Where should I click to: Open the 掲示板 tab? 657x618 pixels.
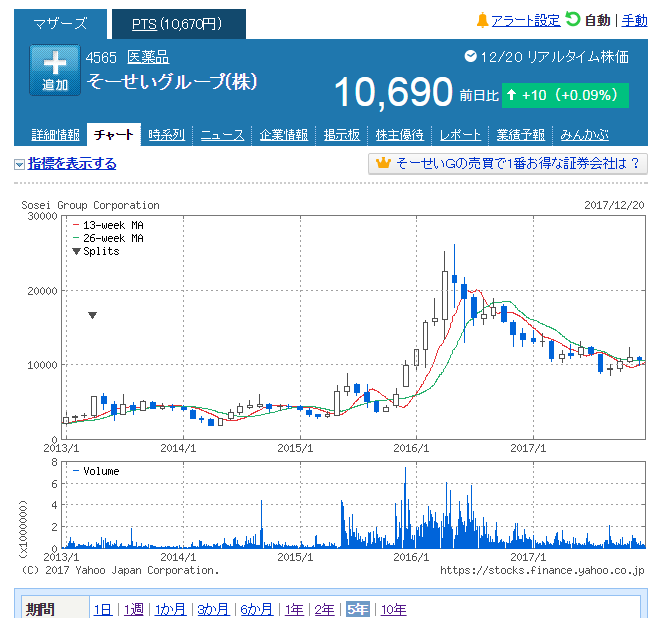coord(341,134)
